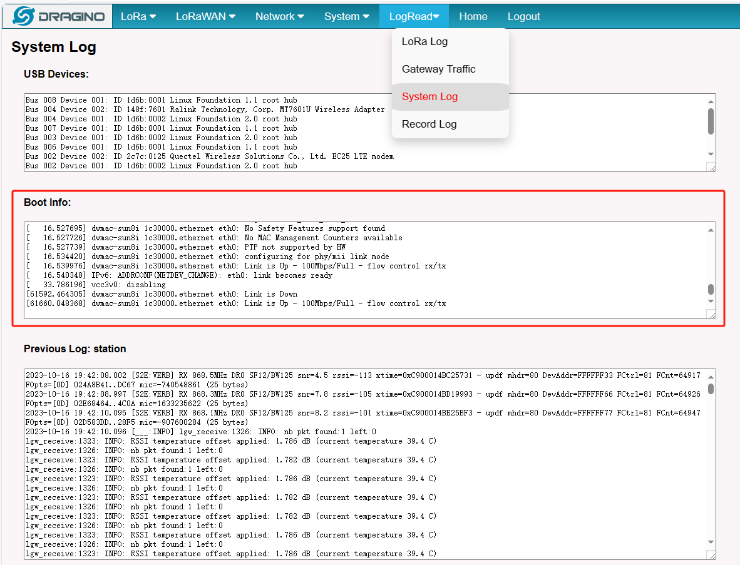Click the 'PTP not supported by HW' line
The width and height of the screenshot is (740, 565).
pos(185,247)
